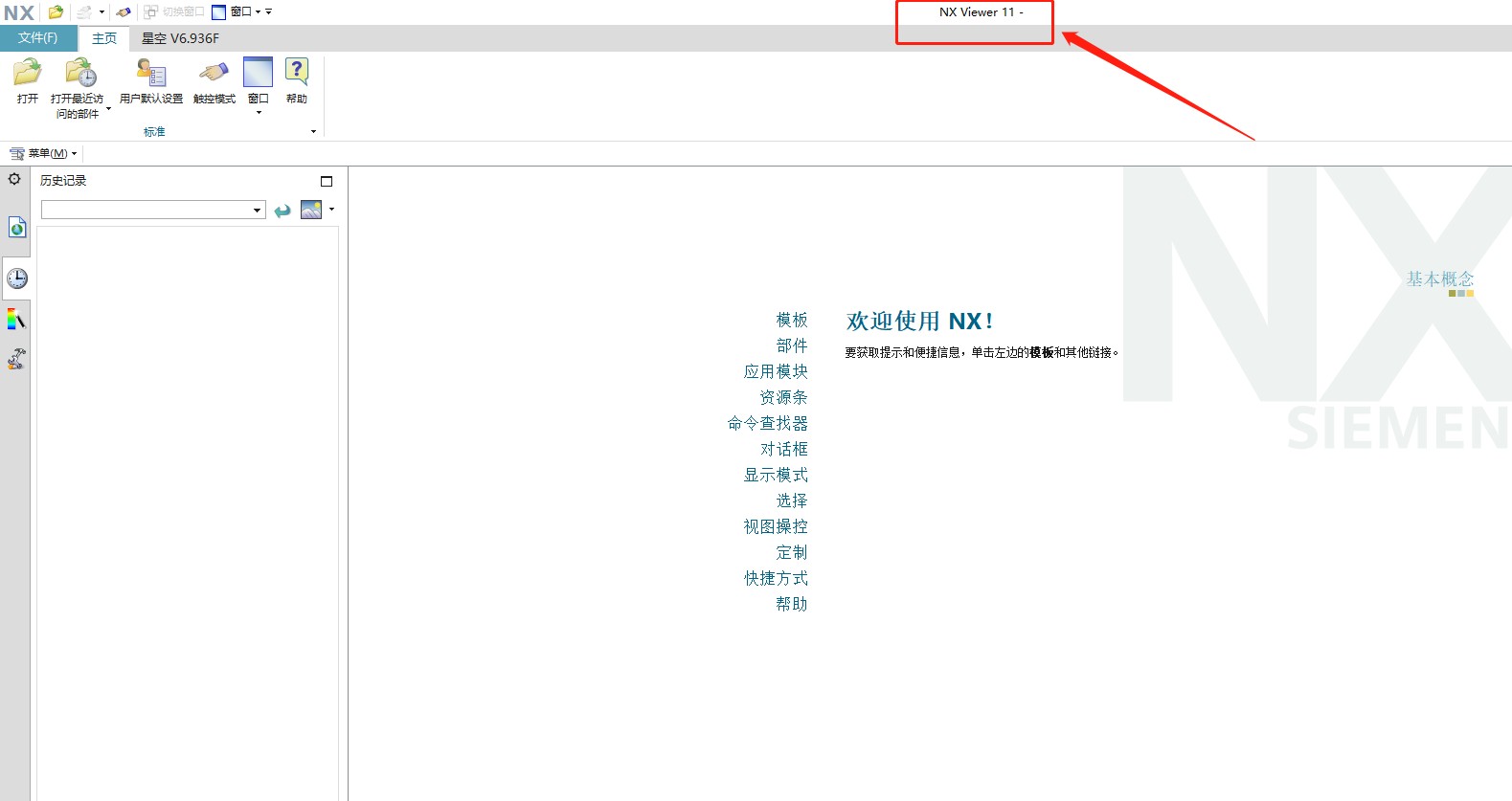The height and width of the screenshot is (801, 1512).
Task: Click the 定制 link
Action: click(x=792, y=552)
